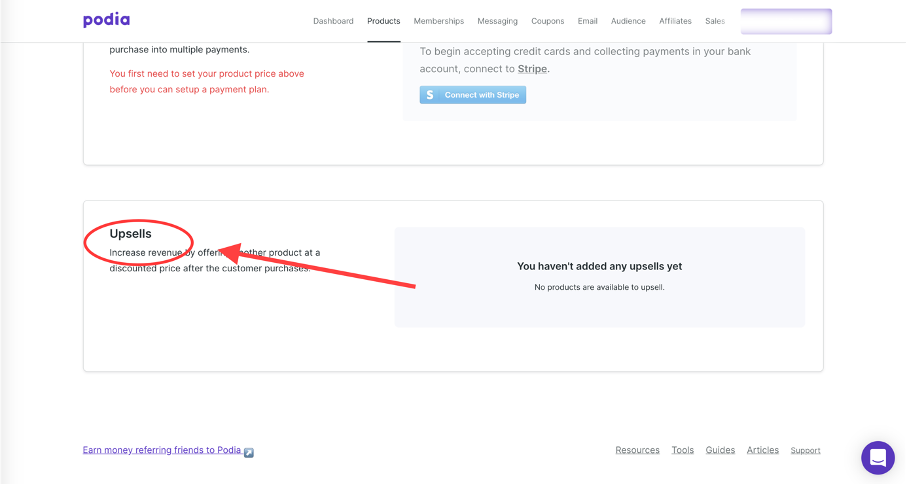Click "purchase into multiple payments." text
This screenshot has width=906, height=484.
(179, 50)
